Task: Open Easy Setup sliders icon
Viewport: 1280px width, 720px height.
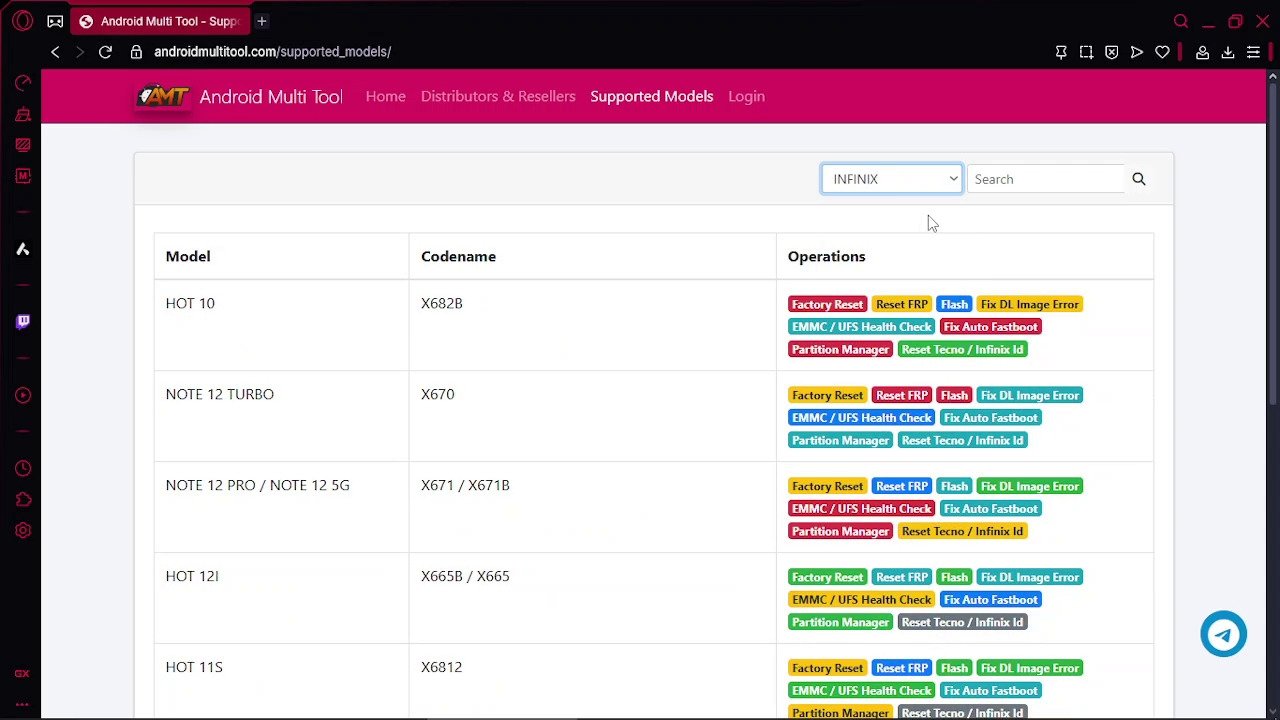Action: (x=1253, y=52)
